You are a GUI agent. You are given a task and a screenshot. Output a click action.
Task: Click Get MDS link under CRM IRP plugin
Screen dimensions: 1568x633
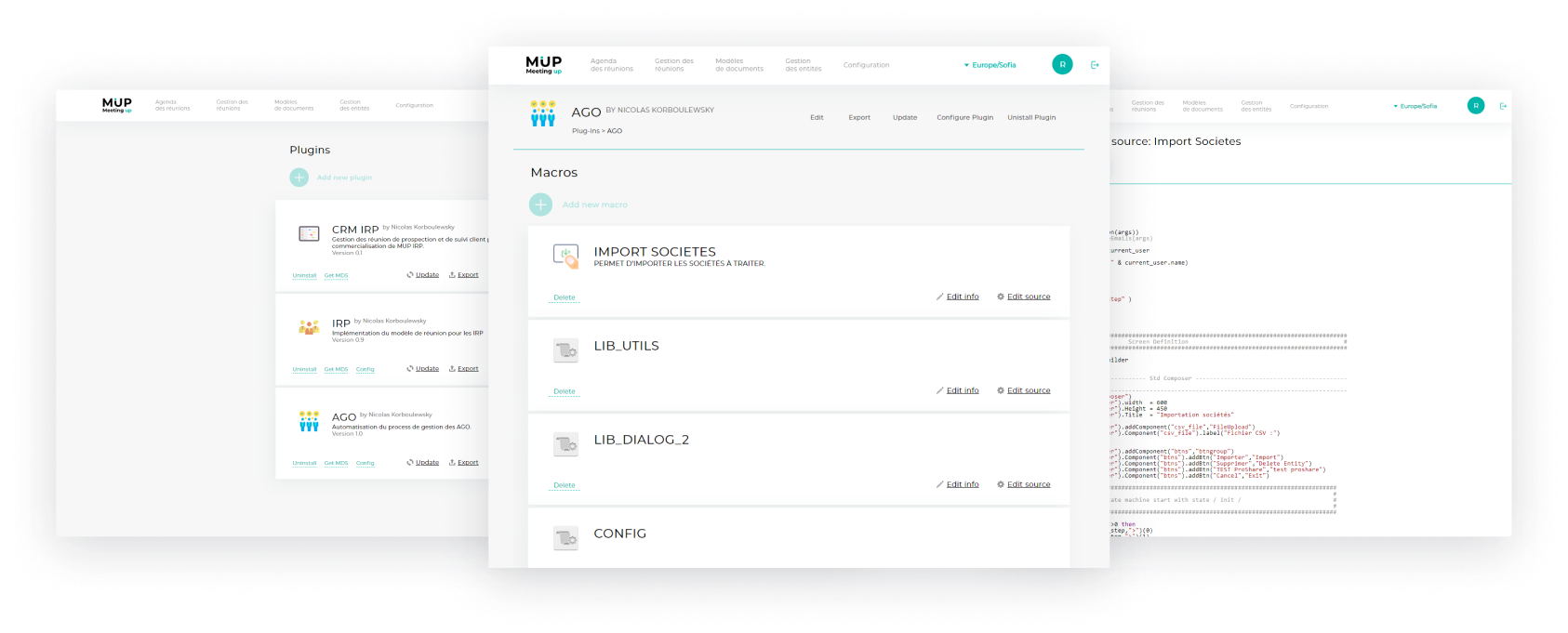(336, 276)
